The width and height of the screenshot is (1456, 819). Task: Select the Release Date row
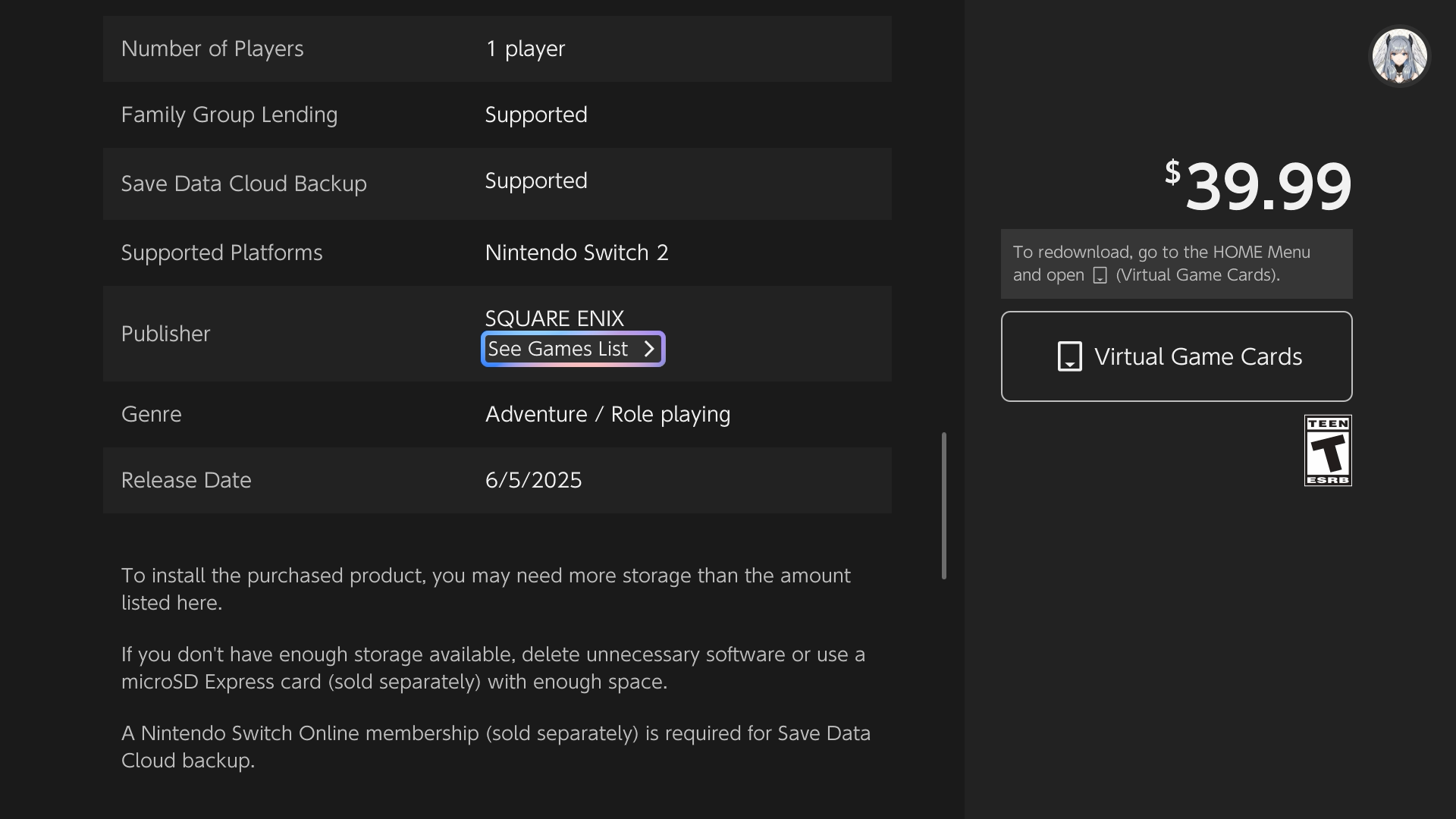click(x=497, y=480)
